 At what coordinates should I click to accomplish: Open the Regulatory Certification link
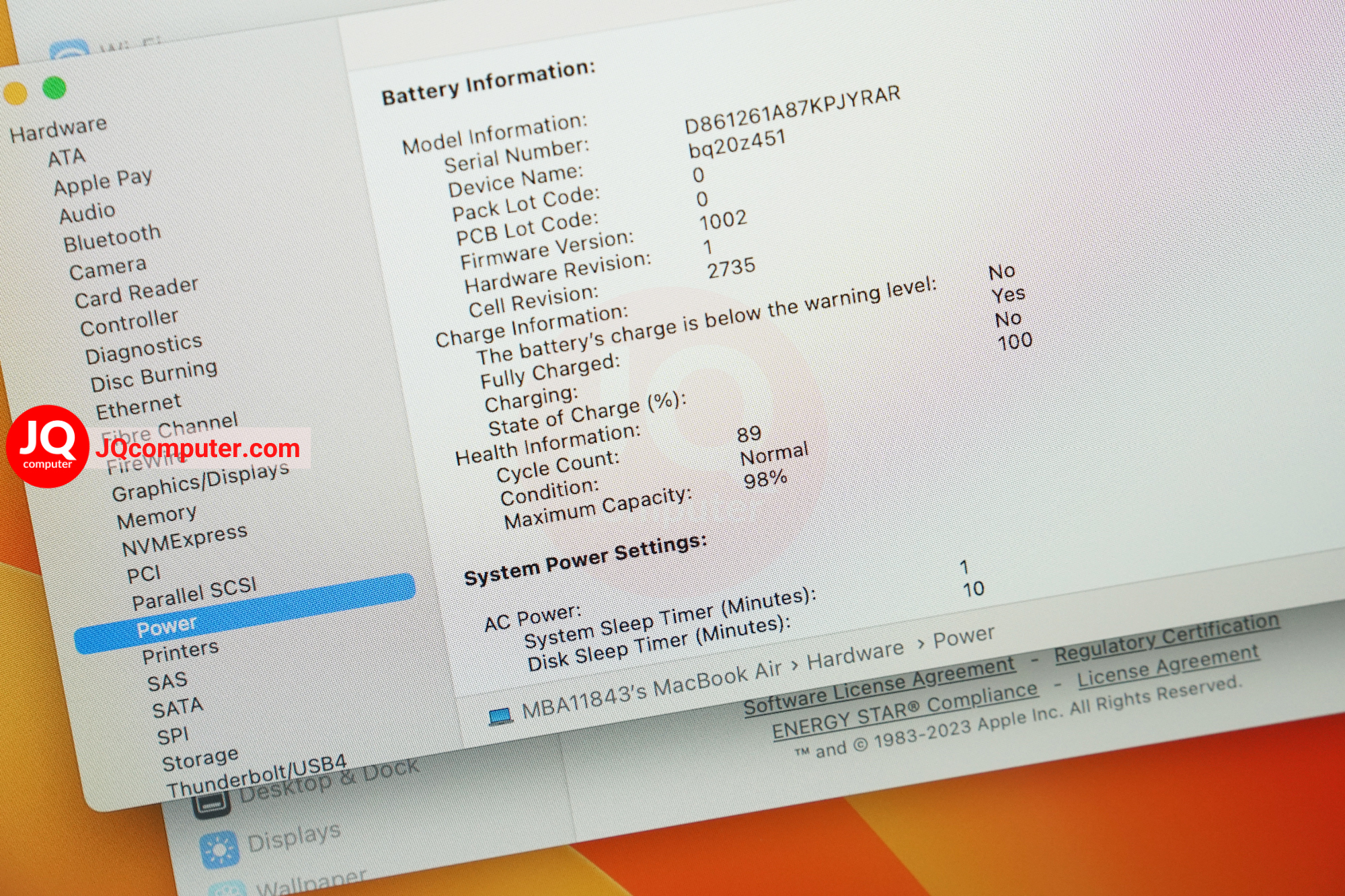[1167, 638]
